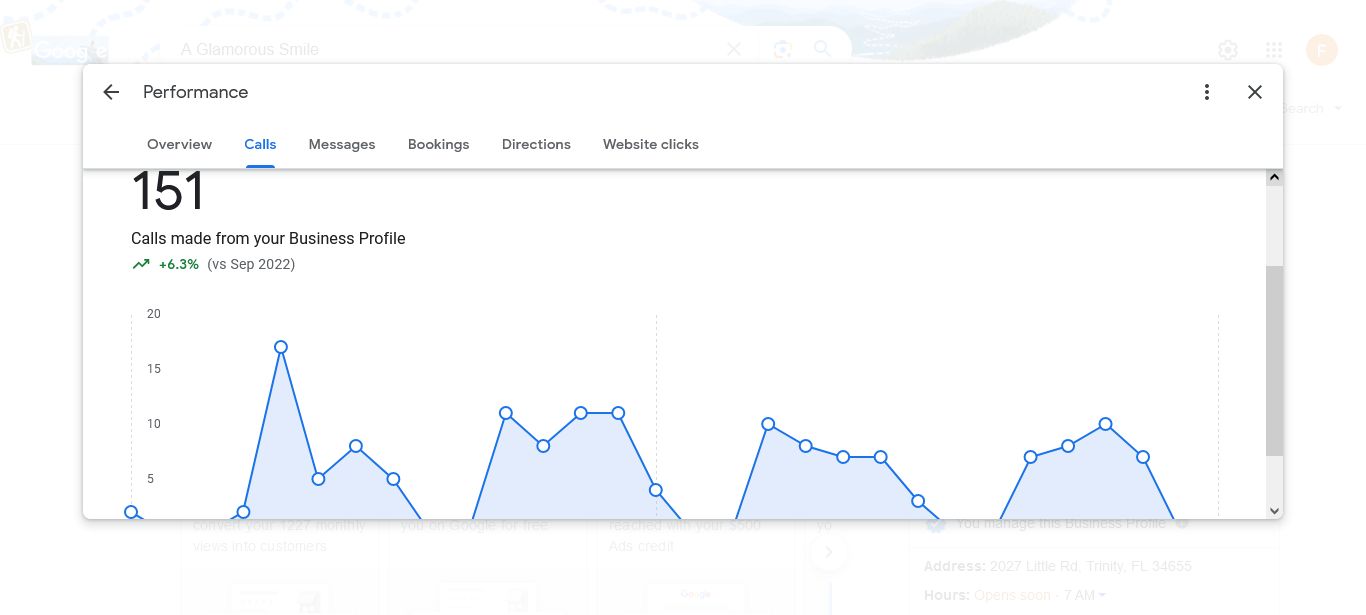
Task: Switch to the Overview tab
Action: [179, 144]
